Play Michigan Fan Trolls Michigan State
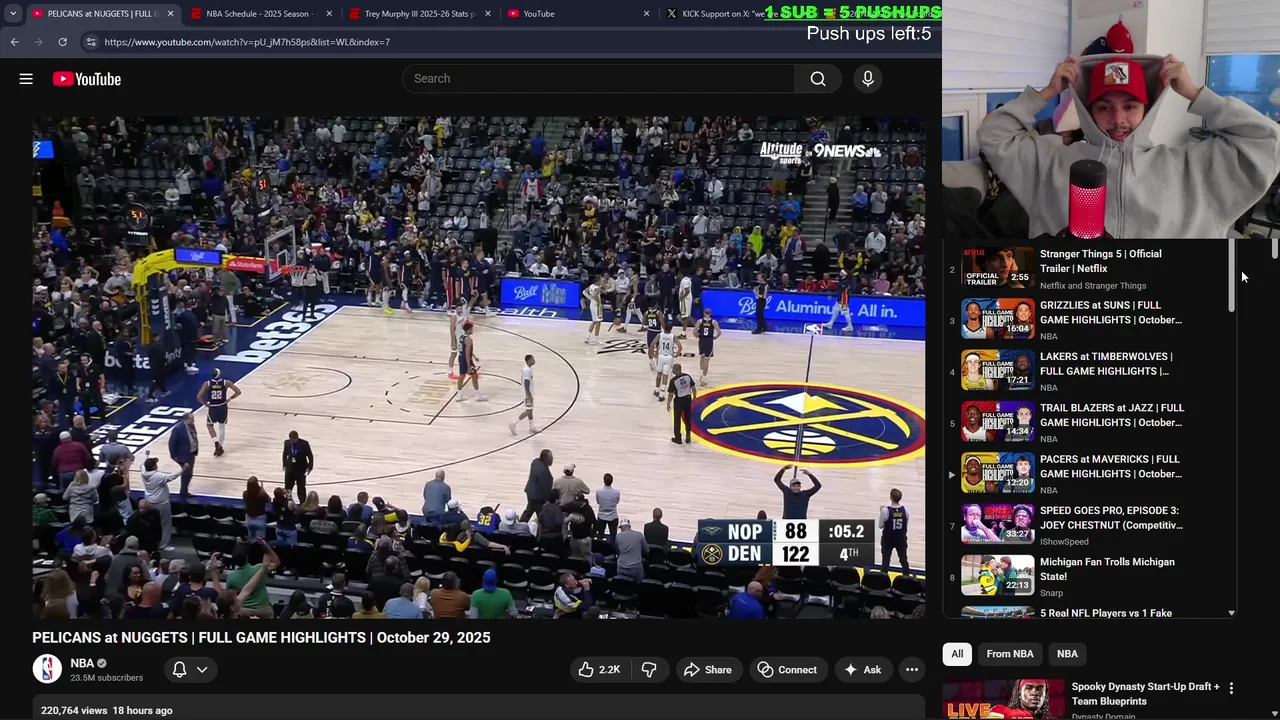Screen dimensions: 1280x720 [x=1107, y=569]
